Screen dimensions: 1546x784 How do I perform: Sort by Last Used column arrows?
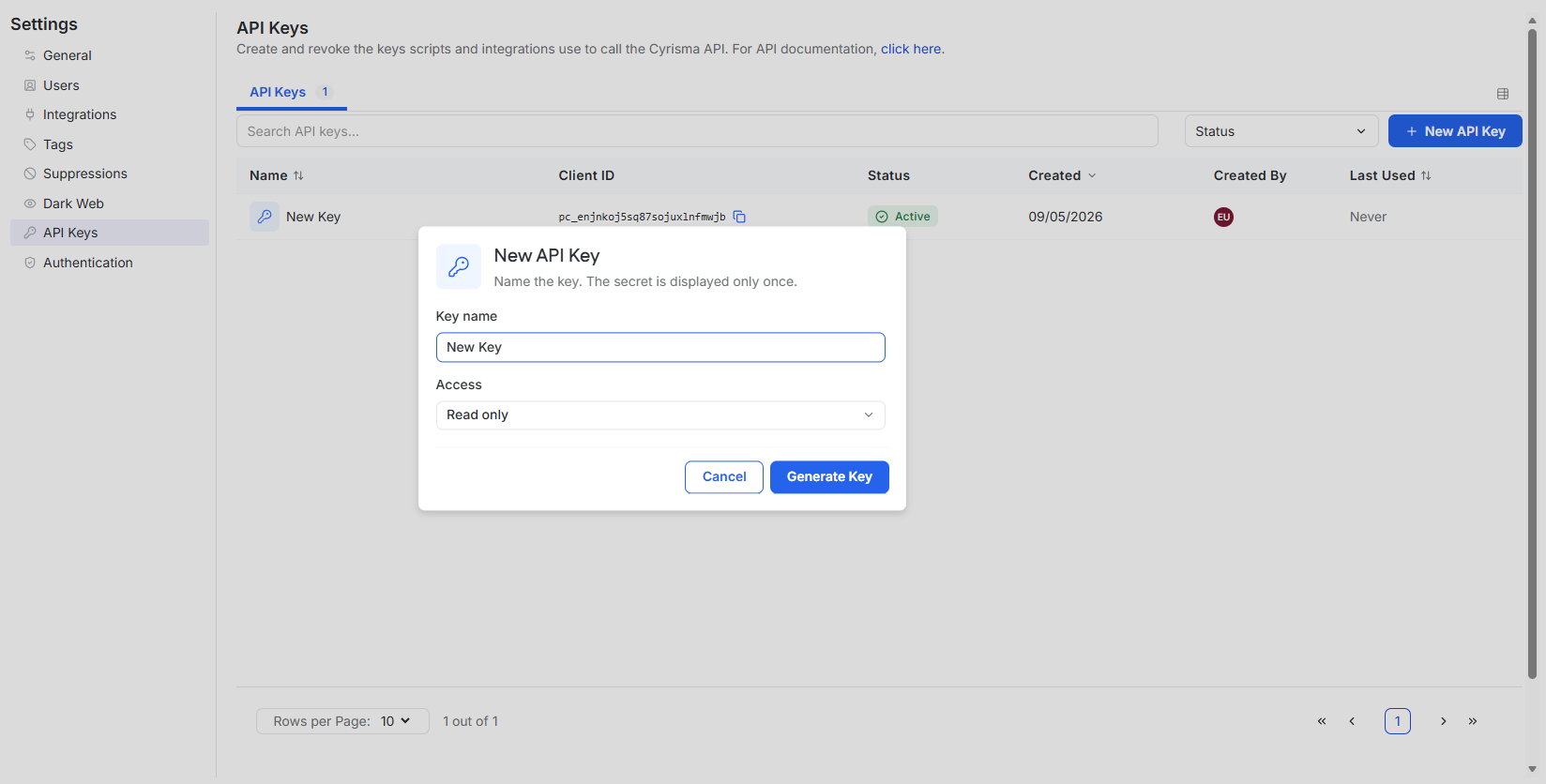1426,175
